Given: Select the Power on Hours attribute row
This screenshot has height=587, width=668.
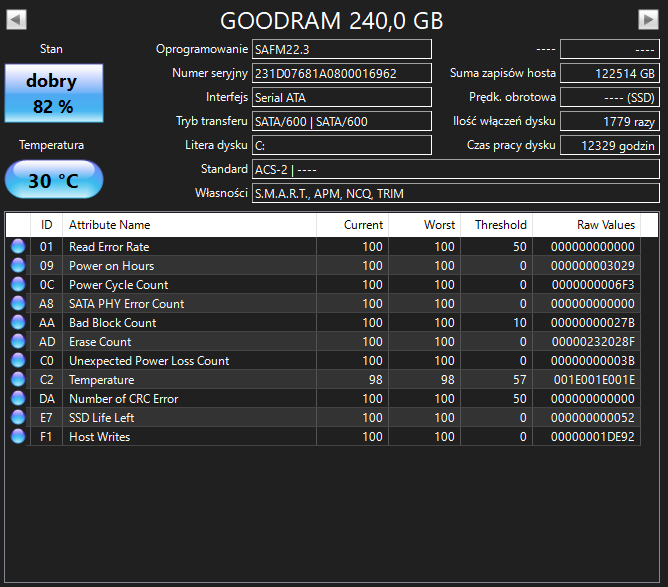Looking at the screenshot, I should click(323, 265).
